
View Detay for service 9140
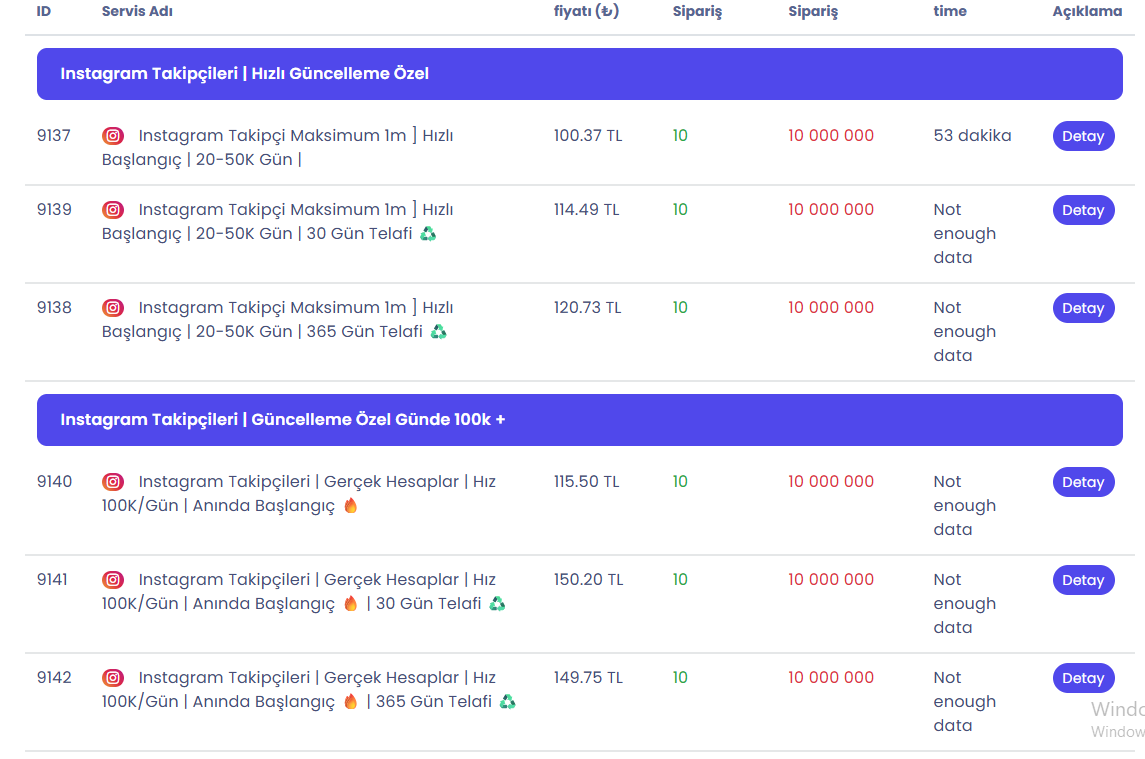[x=1083, y=481]
